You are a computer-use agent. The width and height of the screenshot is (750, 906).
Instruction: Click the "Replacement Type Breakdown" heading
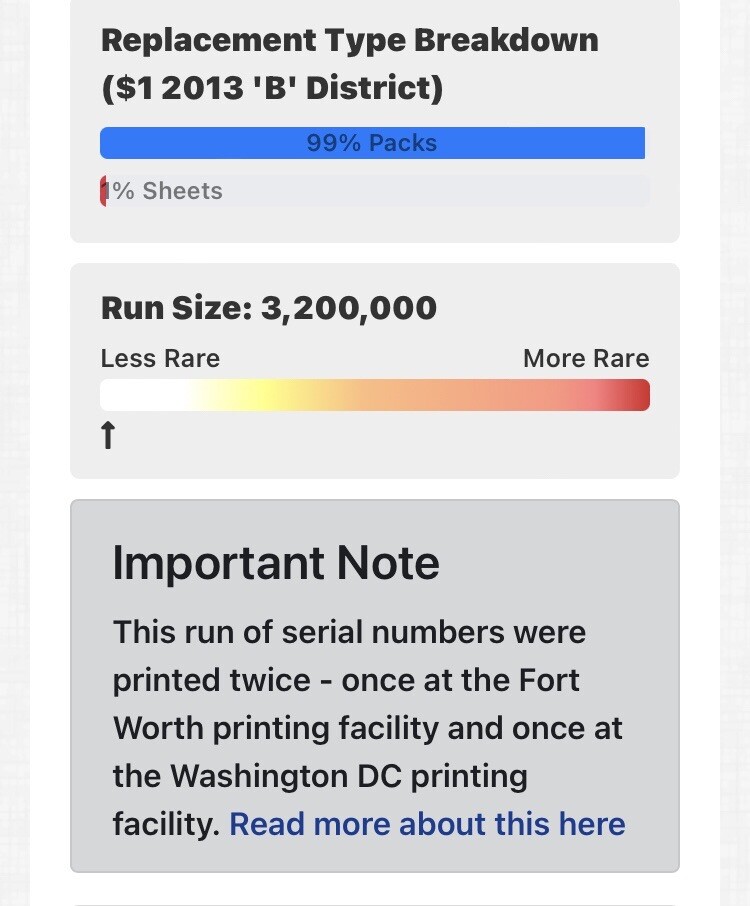tap(350, 40)
